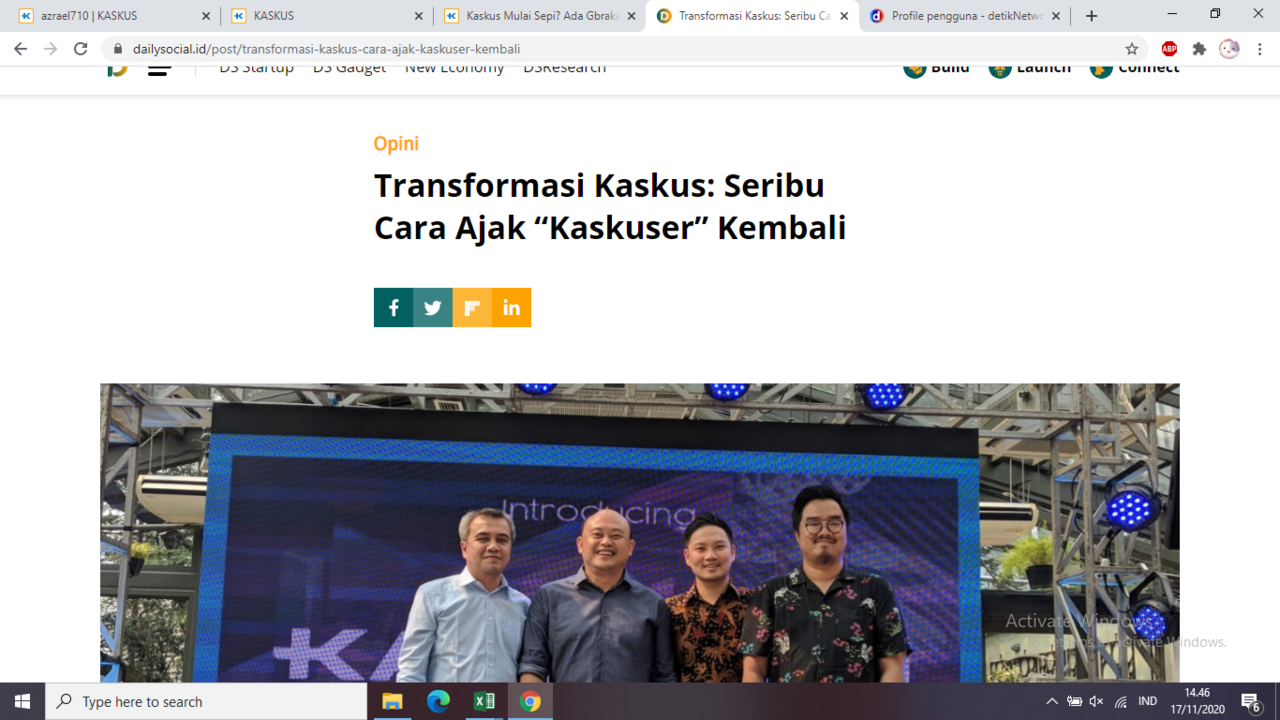The image size is (1280, 720).
Task: Open the notification center icon
Action: pyautogui.click(x=1251, y=701)
